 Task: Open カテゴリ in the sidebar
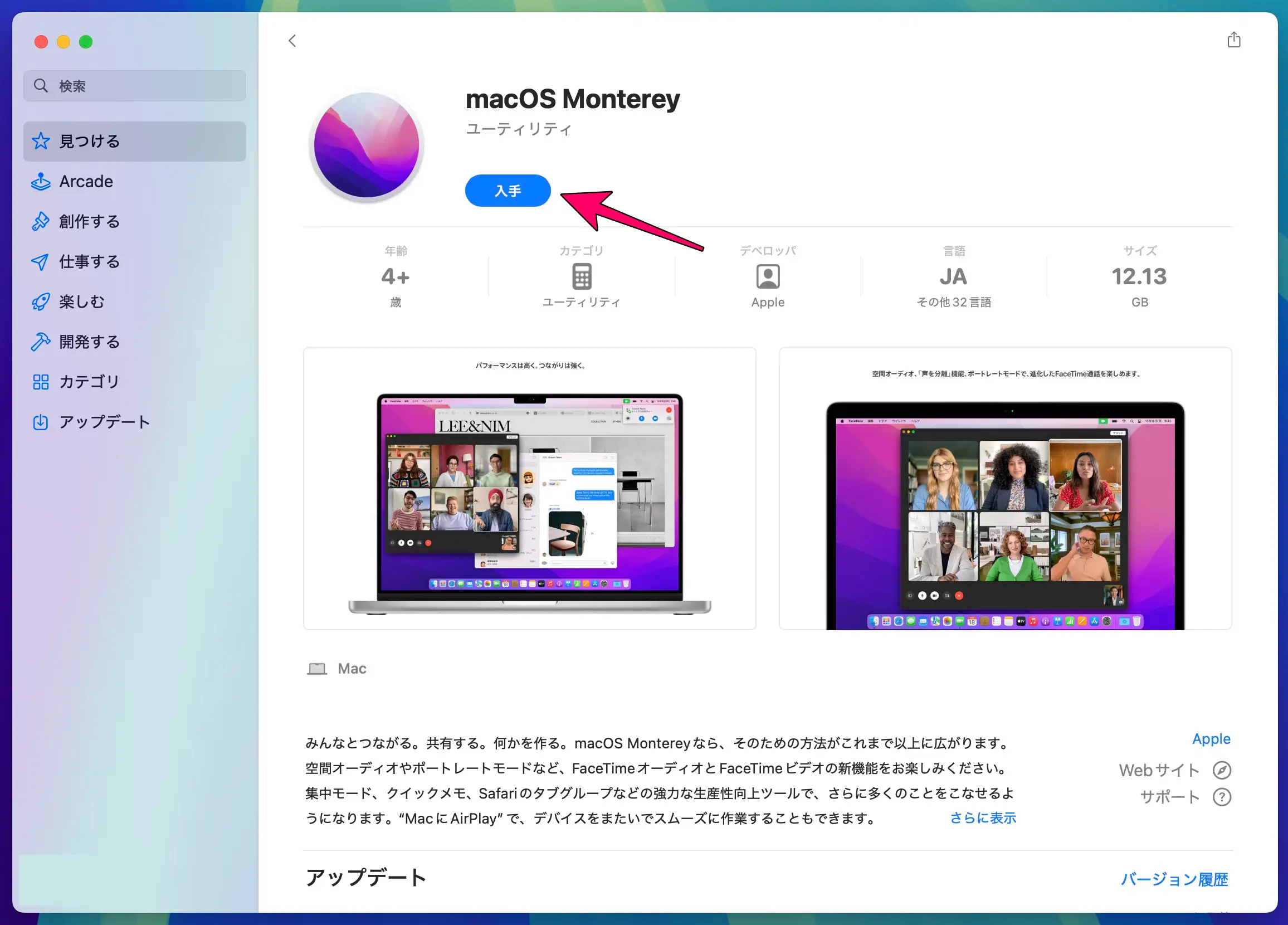coord(88,382)
